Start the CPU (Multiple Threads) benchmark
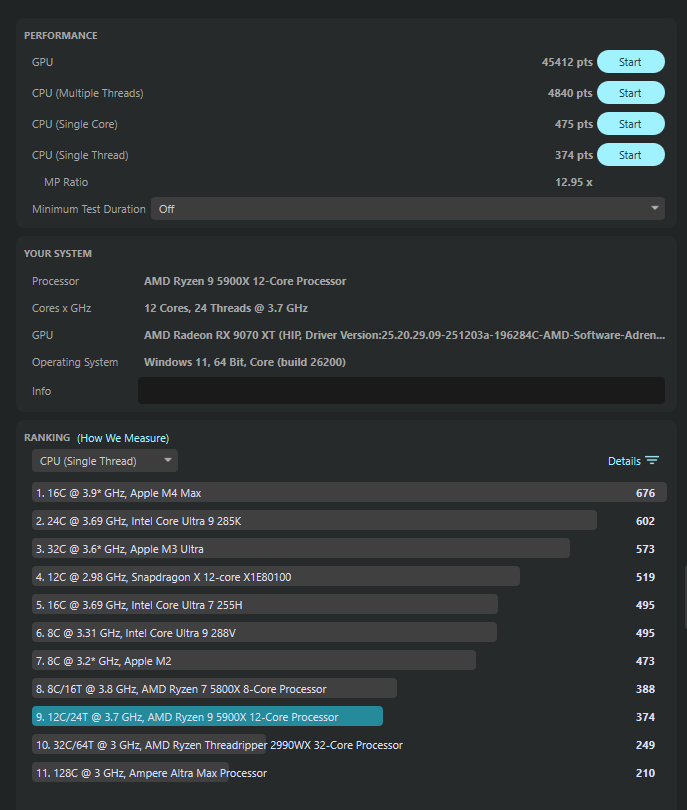The width and height of the screenshot is (687, 810). point(631,93)
